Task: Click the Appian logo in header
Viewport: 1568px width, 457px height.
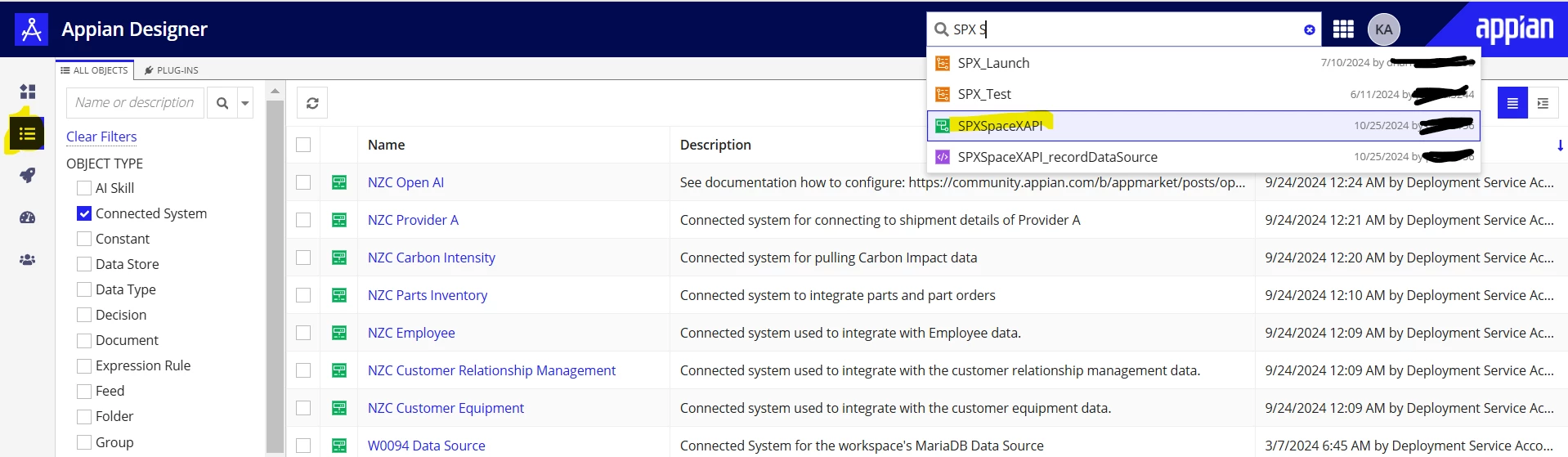Action: pyautogui.click(x=1514, y=29)
